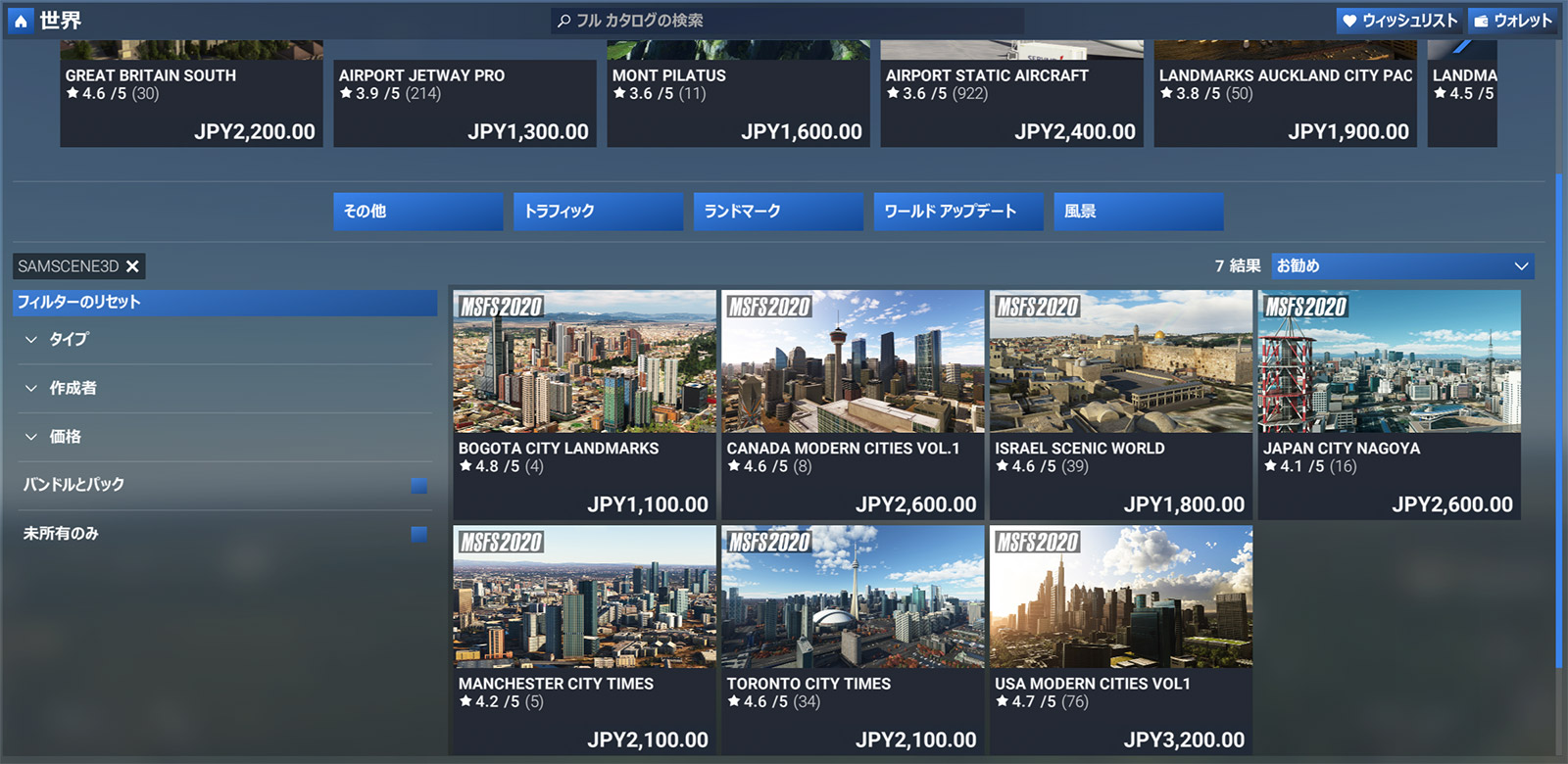Select the 風景 category tab
Image resolution: width=1568 pixels, height=764 pixels.
tap(1139, 212)
